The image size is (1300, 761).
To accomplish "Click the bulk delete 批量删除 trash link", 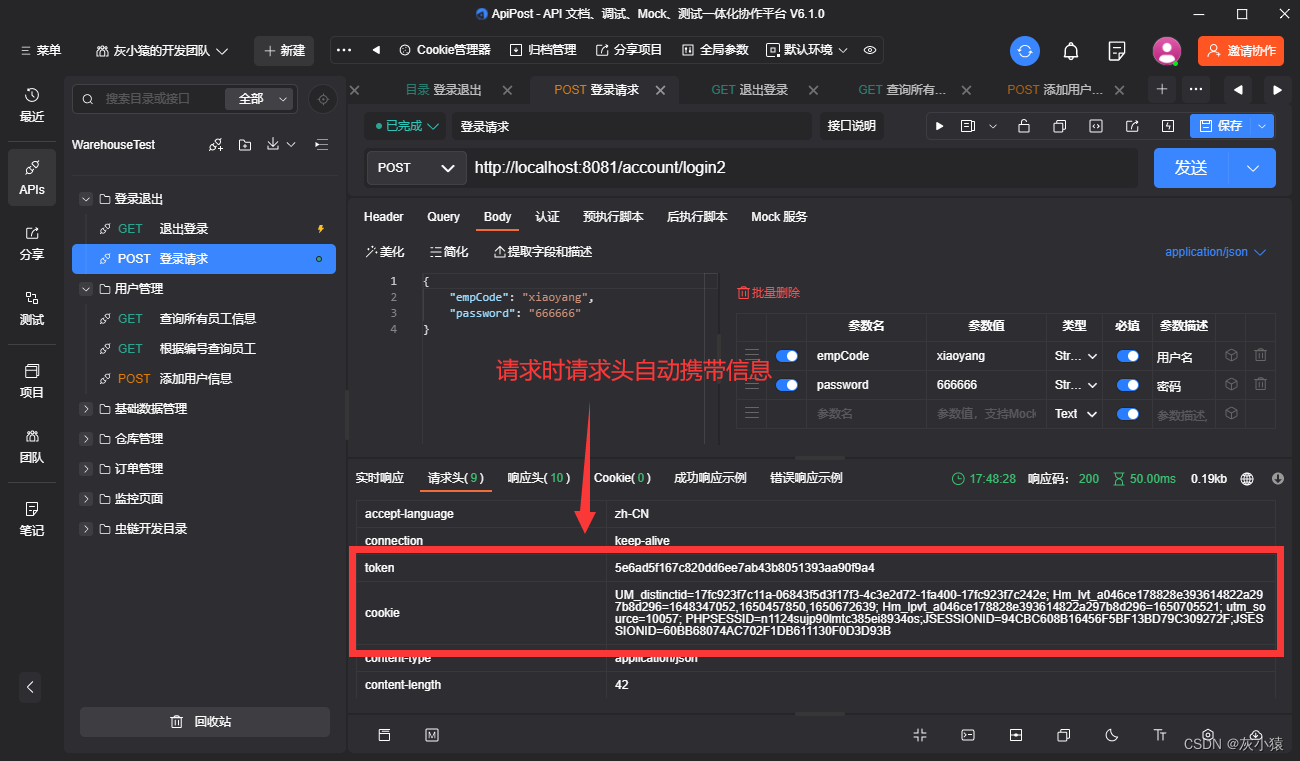I will [768, 293].
